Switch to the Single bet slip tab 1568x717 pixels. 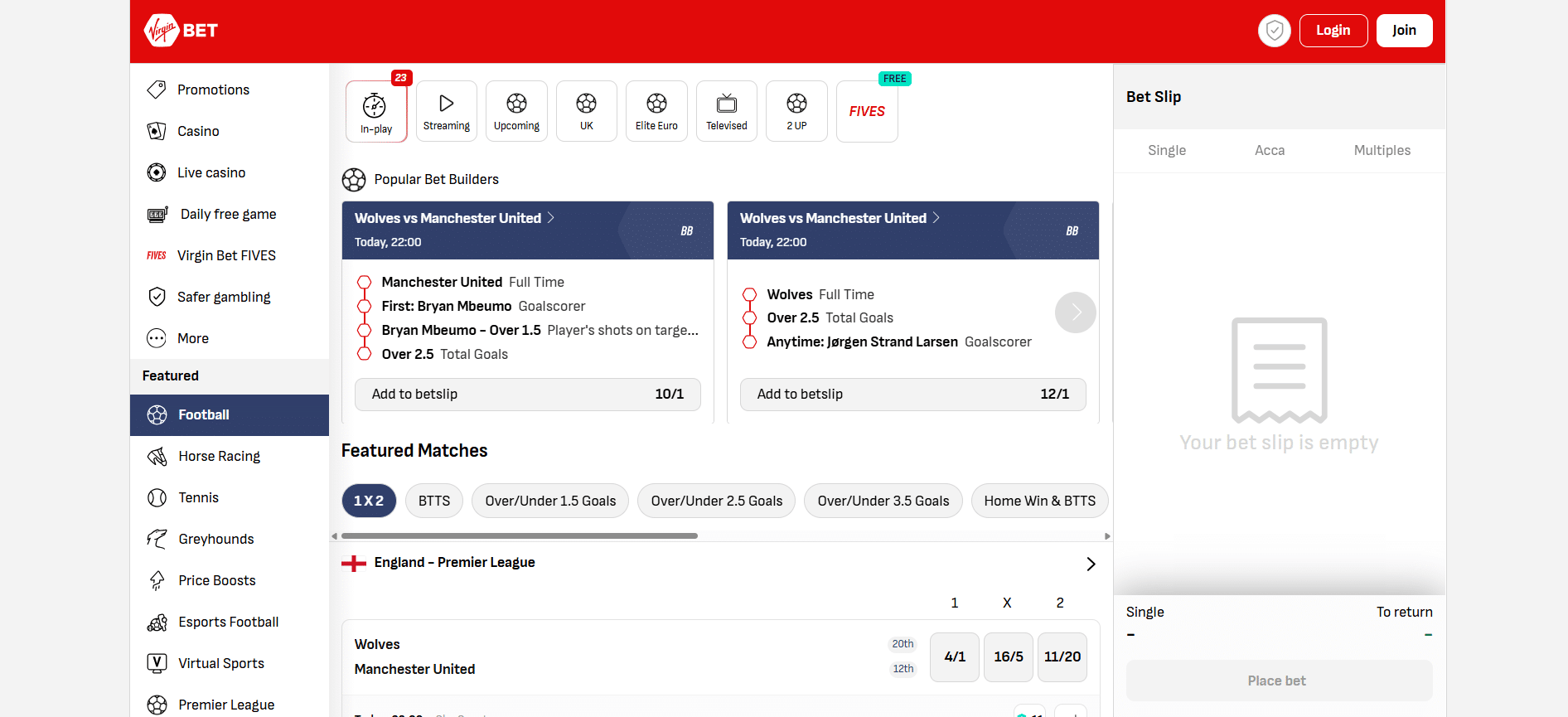click(x=1167, y=151)
